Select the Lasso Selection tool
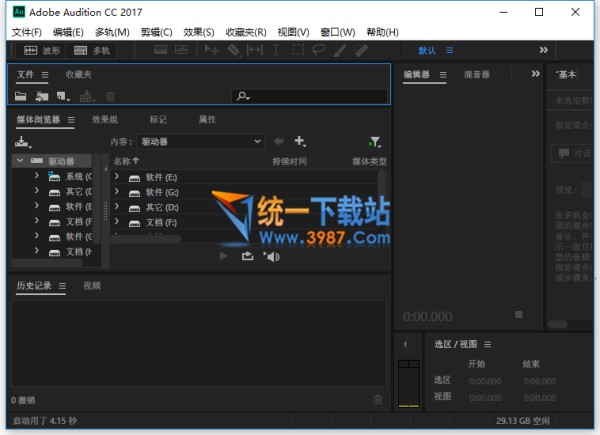Screen dimensions: 600x435 coord(319,50)
